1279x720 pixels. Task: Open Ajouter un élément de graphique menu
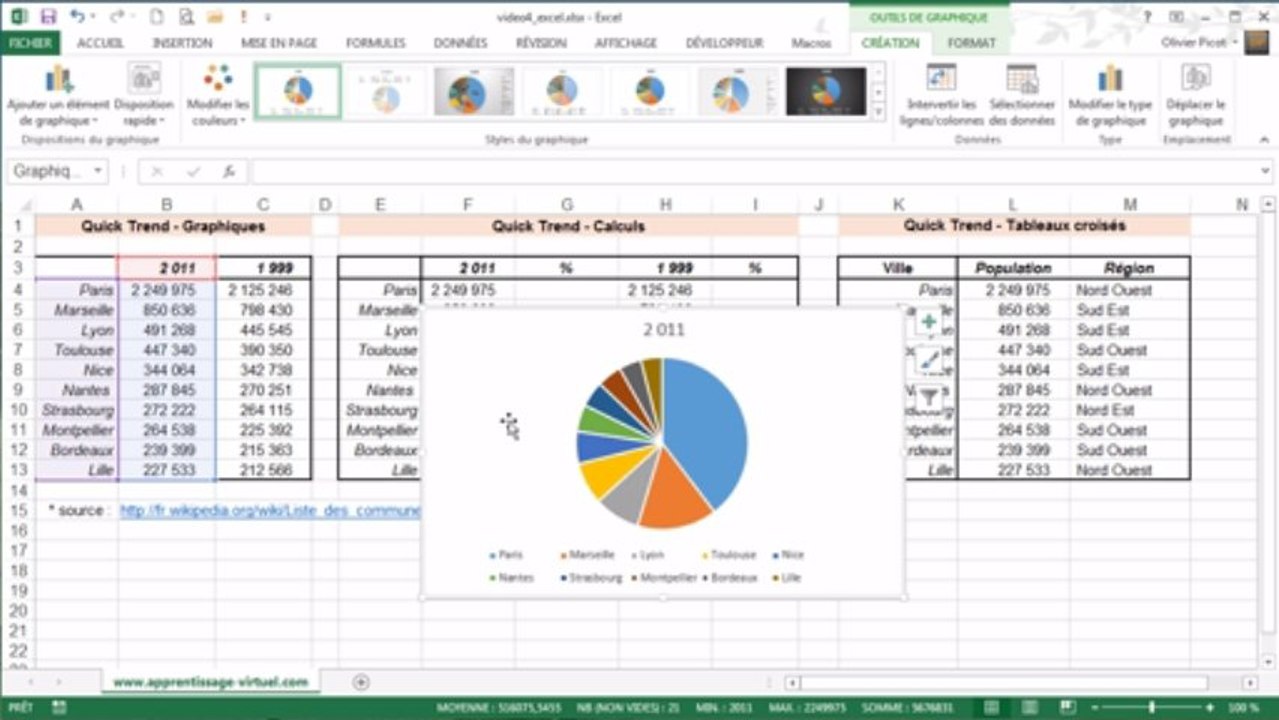click(x=58, y=96)
